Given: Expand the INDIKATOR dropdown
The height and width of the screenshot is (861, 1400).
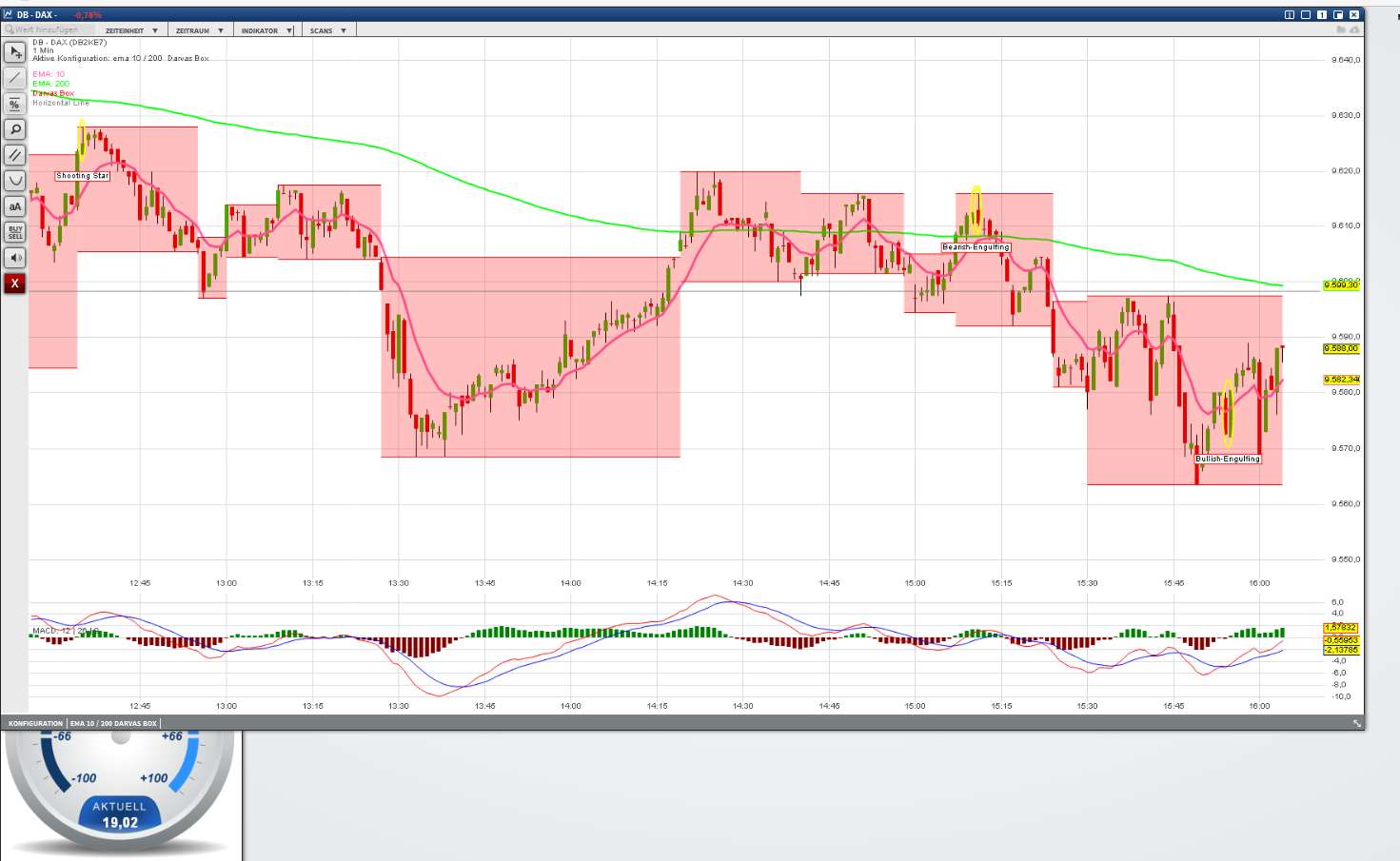Looking at the screenshot, I should click(x=265, y=29).
